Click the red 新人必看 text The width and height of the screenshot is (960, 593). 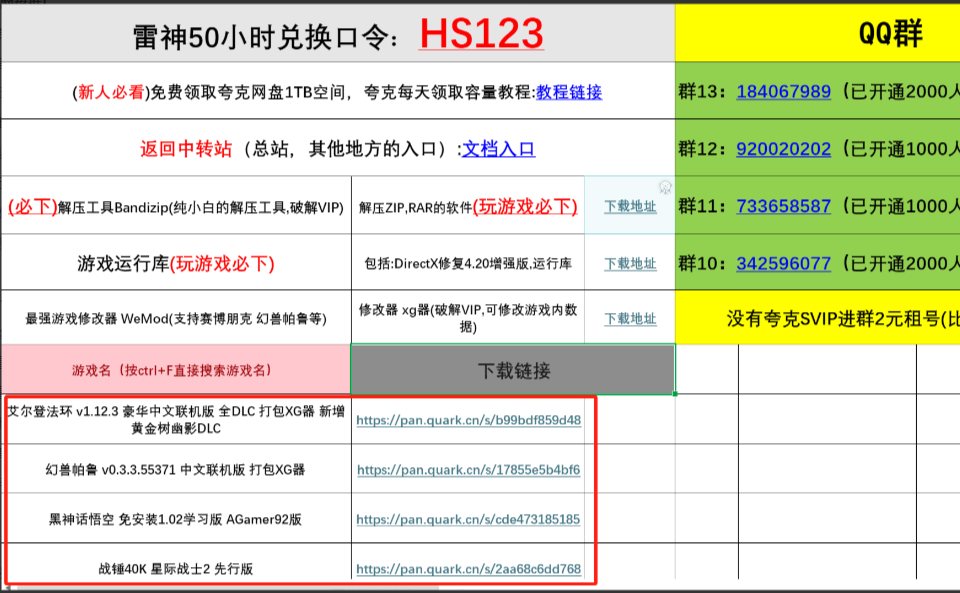[111, 92]
